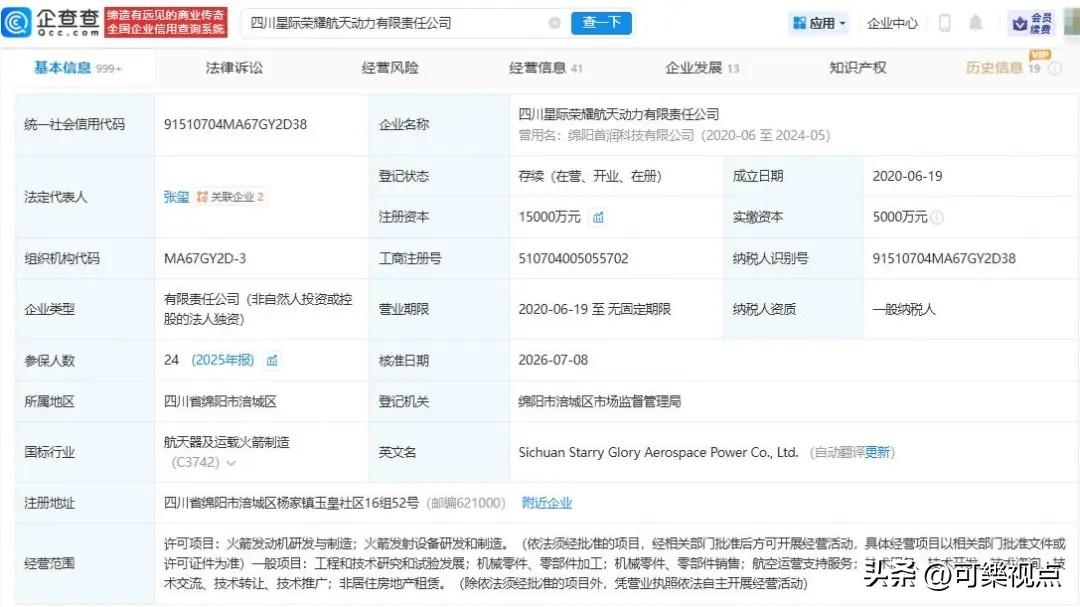Switch to 法律诉讼 tab
The image size is (1080, 607).
[x=234, y=68]
